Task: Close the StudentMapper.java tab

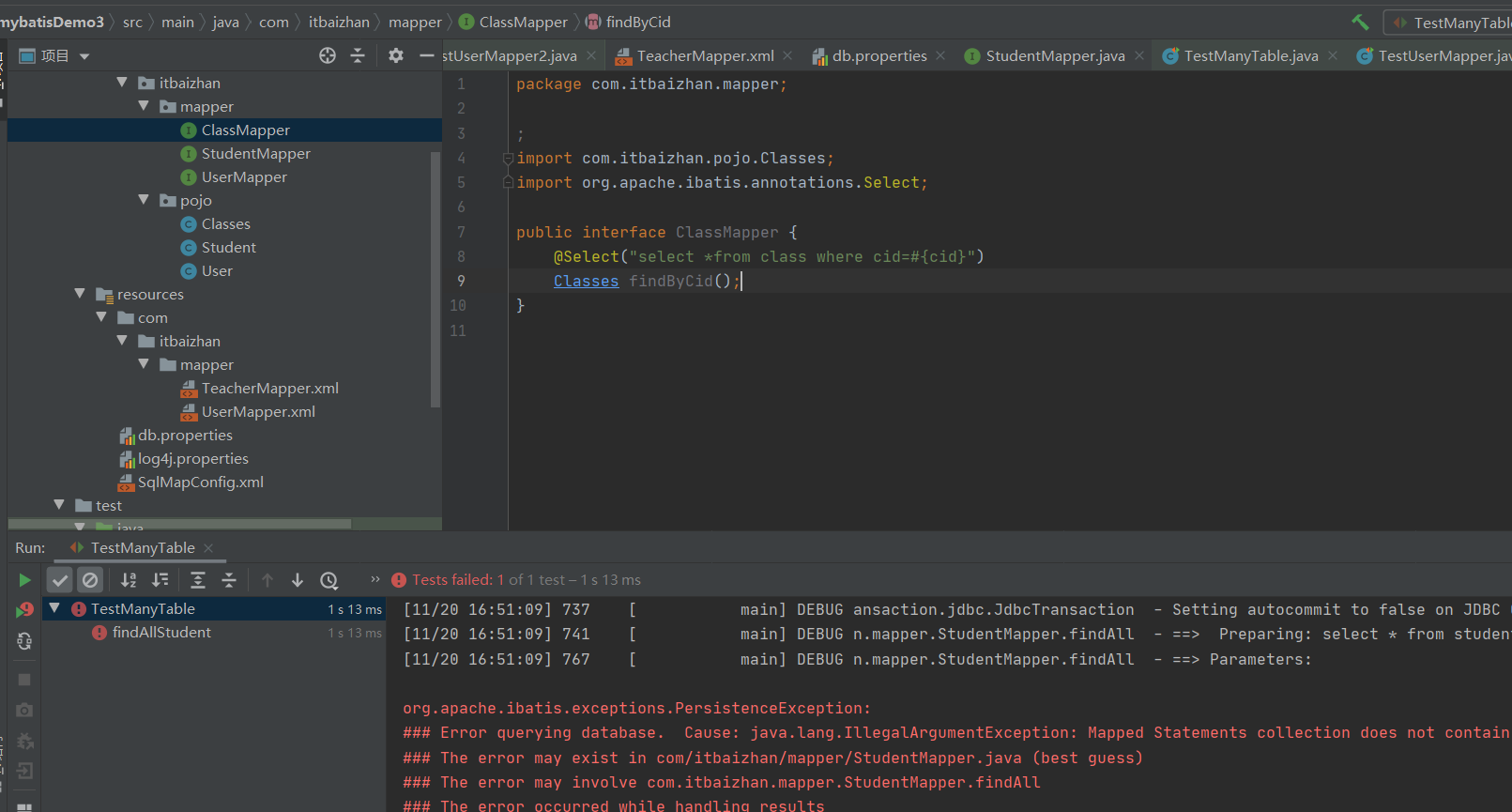Action: click(1139, 55)
